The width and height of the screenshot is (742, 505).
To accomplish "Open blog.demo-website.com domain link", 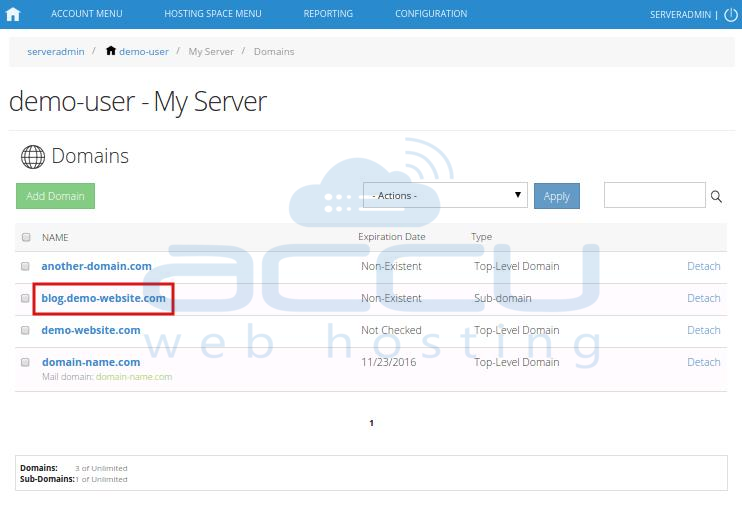I will click(104, 298).
